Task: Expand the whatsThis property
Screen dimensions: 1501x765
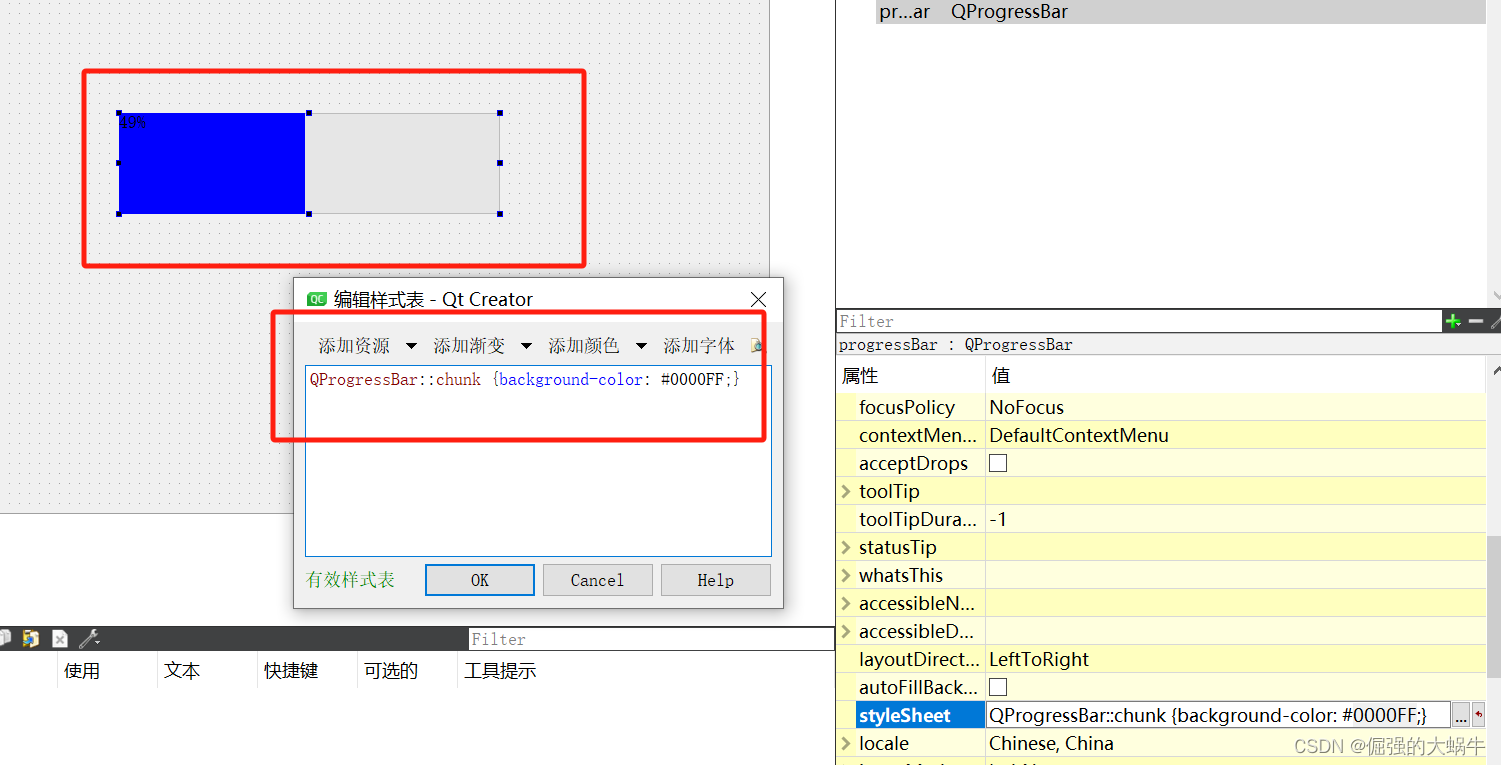Action: (x=846, y=575)
